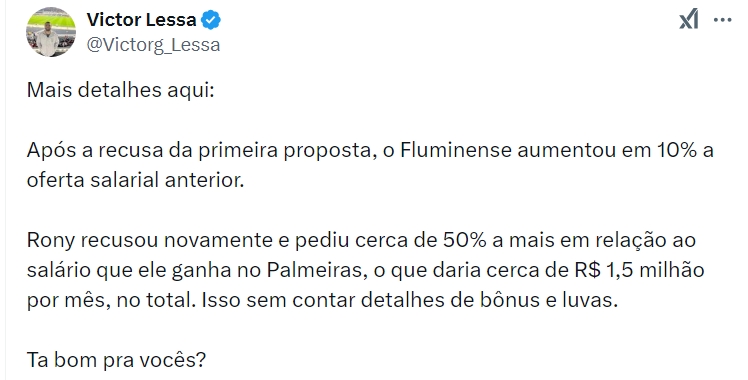Open the three-dot more options menu
This screenshot has height=380, width=748.
pyautogui.click(x=722, y=20)
